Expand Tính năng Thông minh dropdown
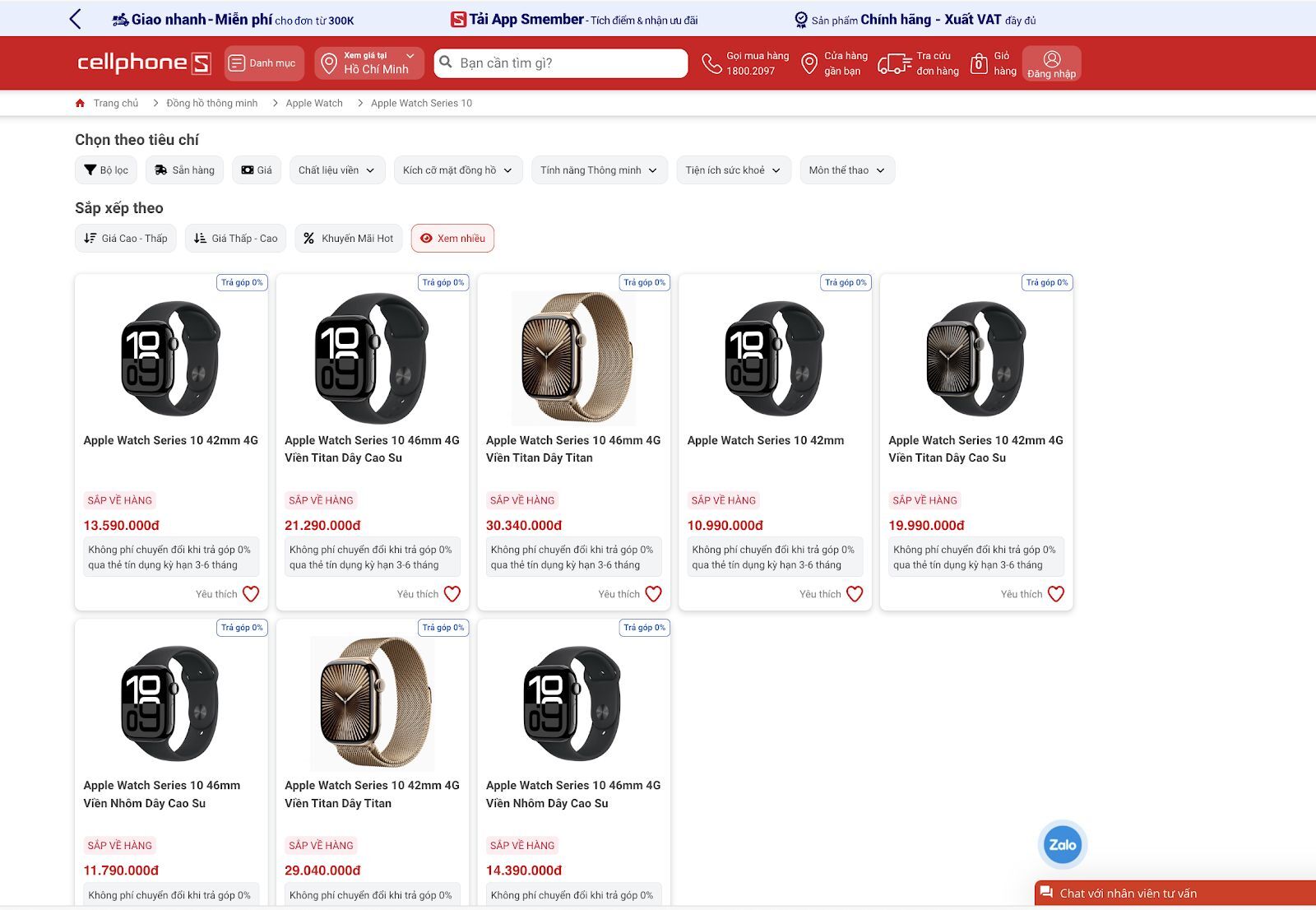 click(599, 170)
